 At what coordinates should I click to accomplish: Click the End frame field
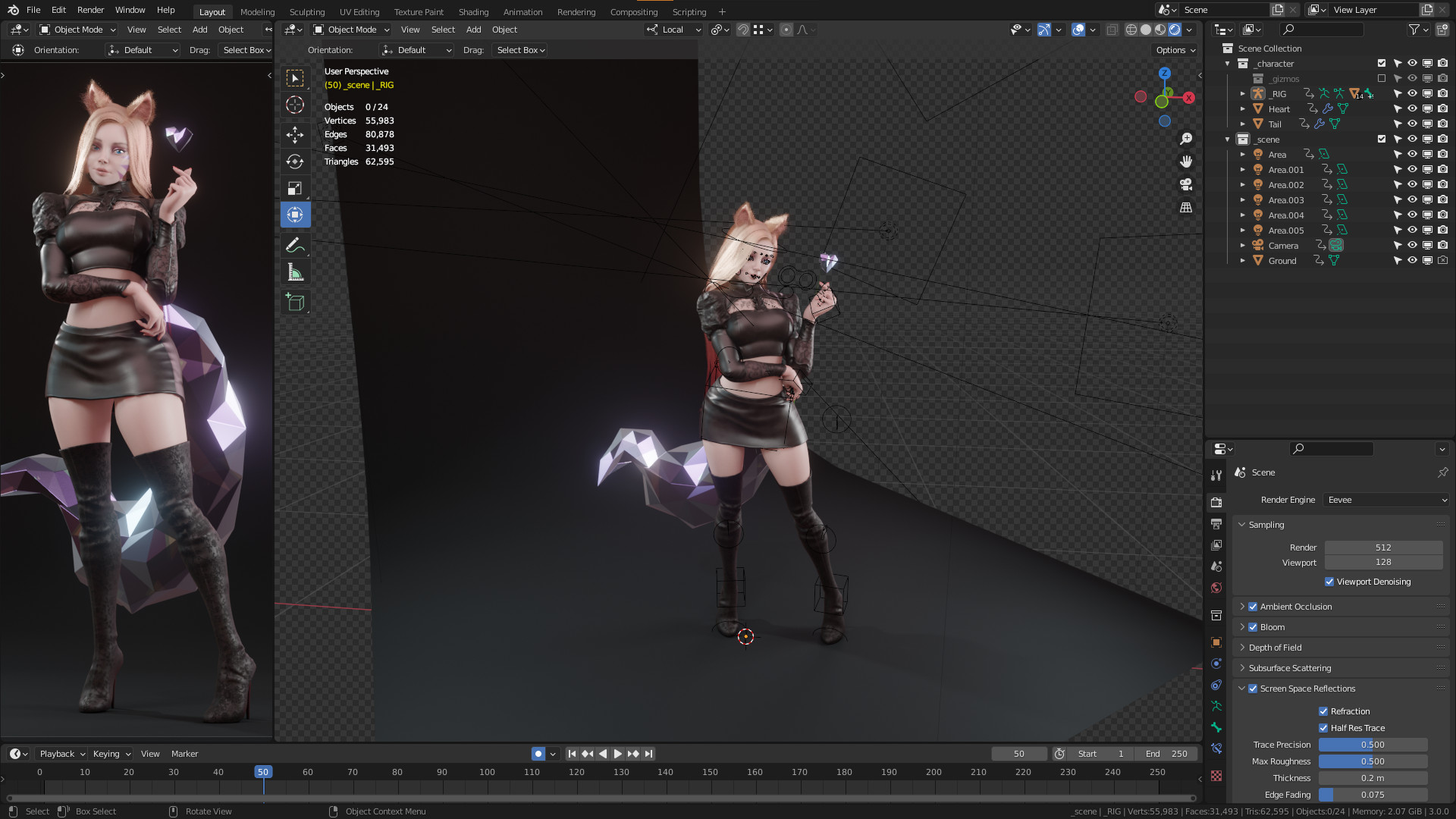1166,754
